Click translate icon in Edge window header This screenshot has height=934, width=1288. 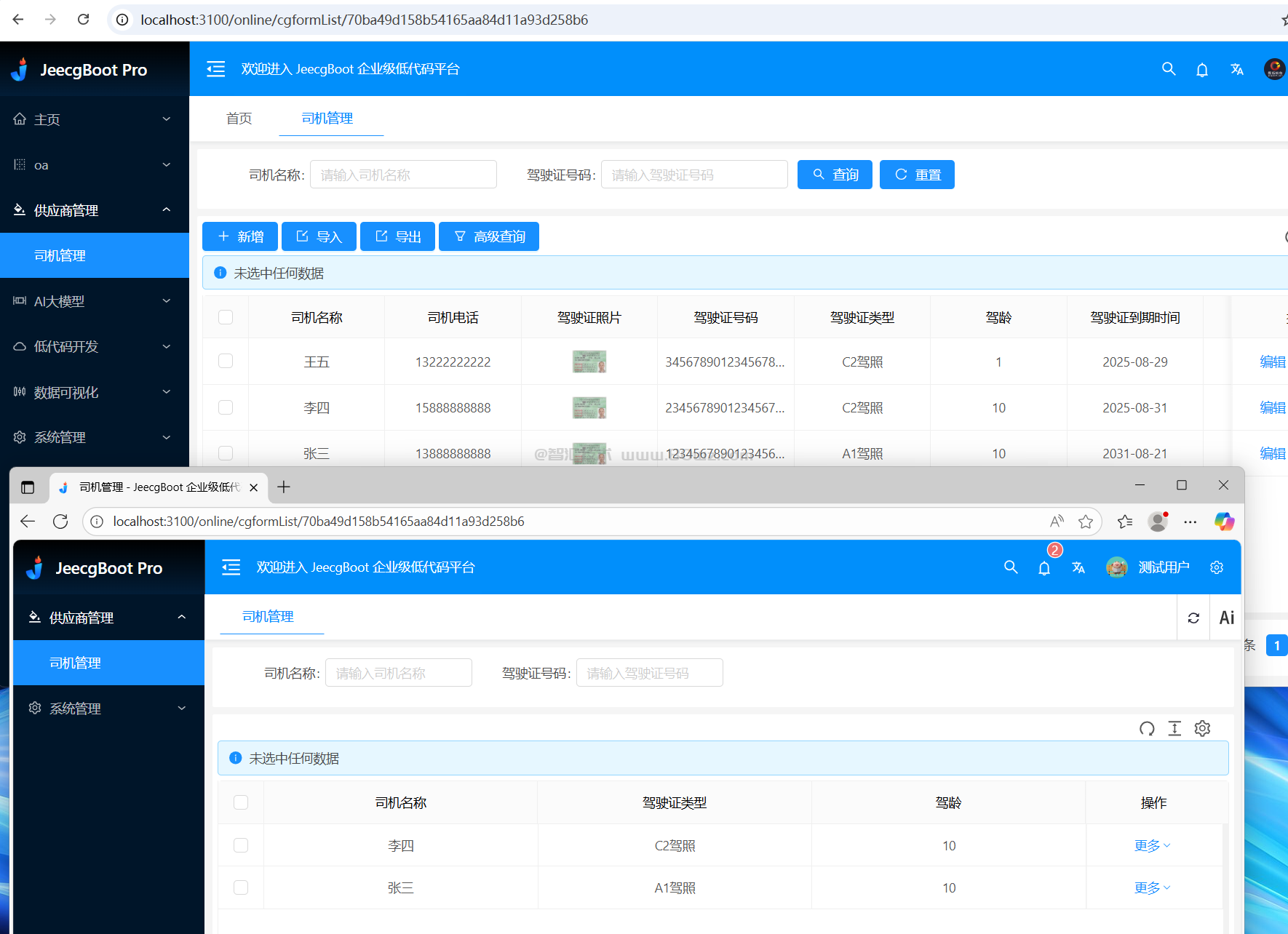(x=1078, y=567)
